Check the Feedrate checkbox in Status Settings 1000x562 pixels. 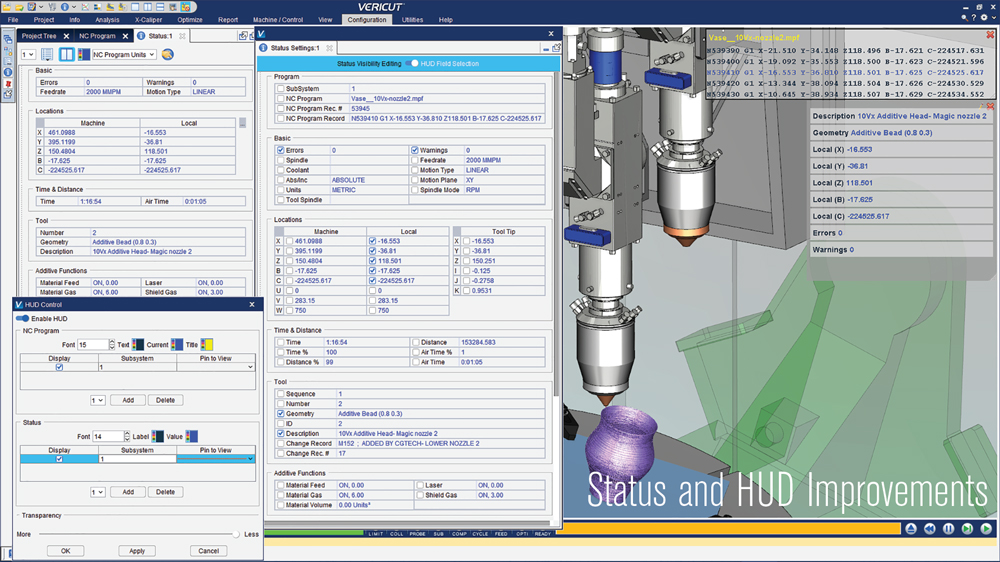415,160
